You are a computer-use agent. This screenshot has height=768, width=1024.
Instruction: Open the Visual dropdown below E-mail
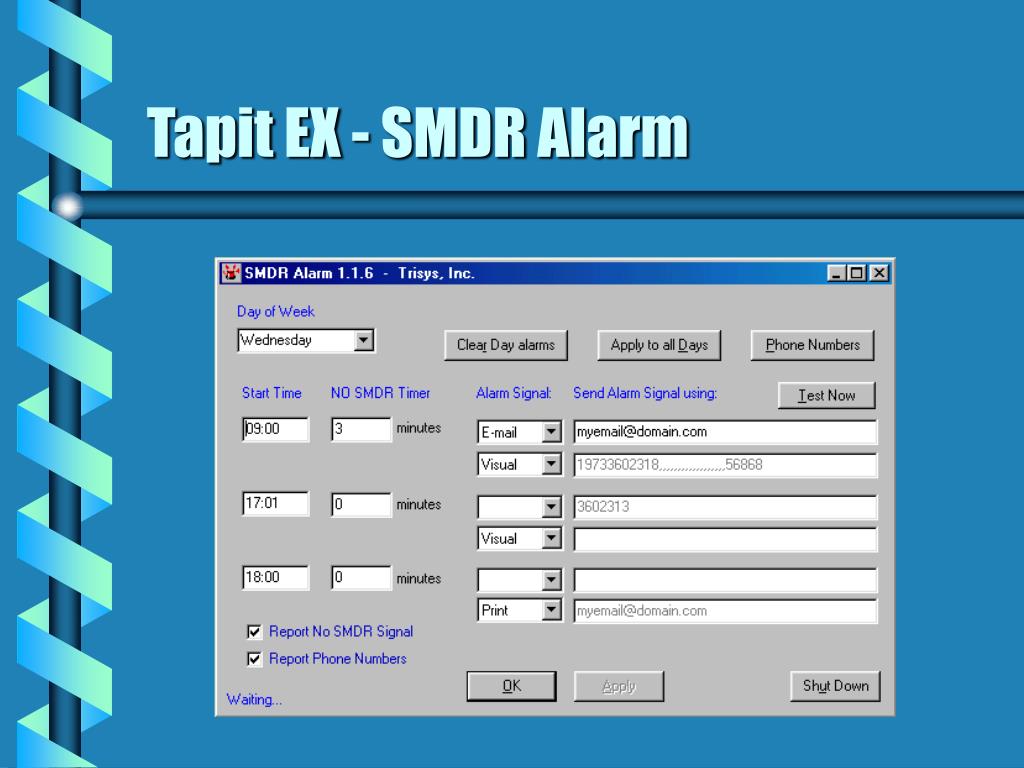tap(551, 464)
